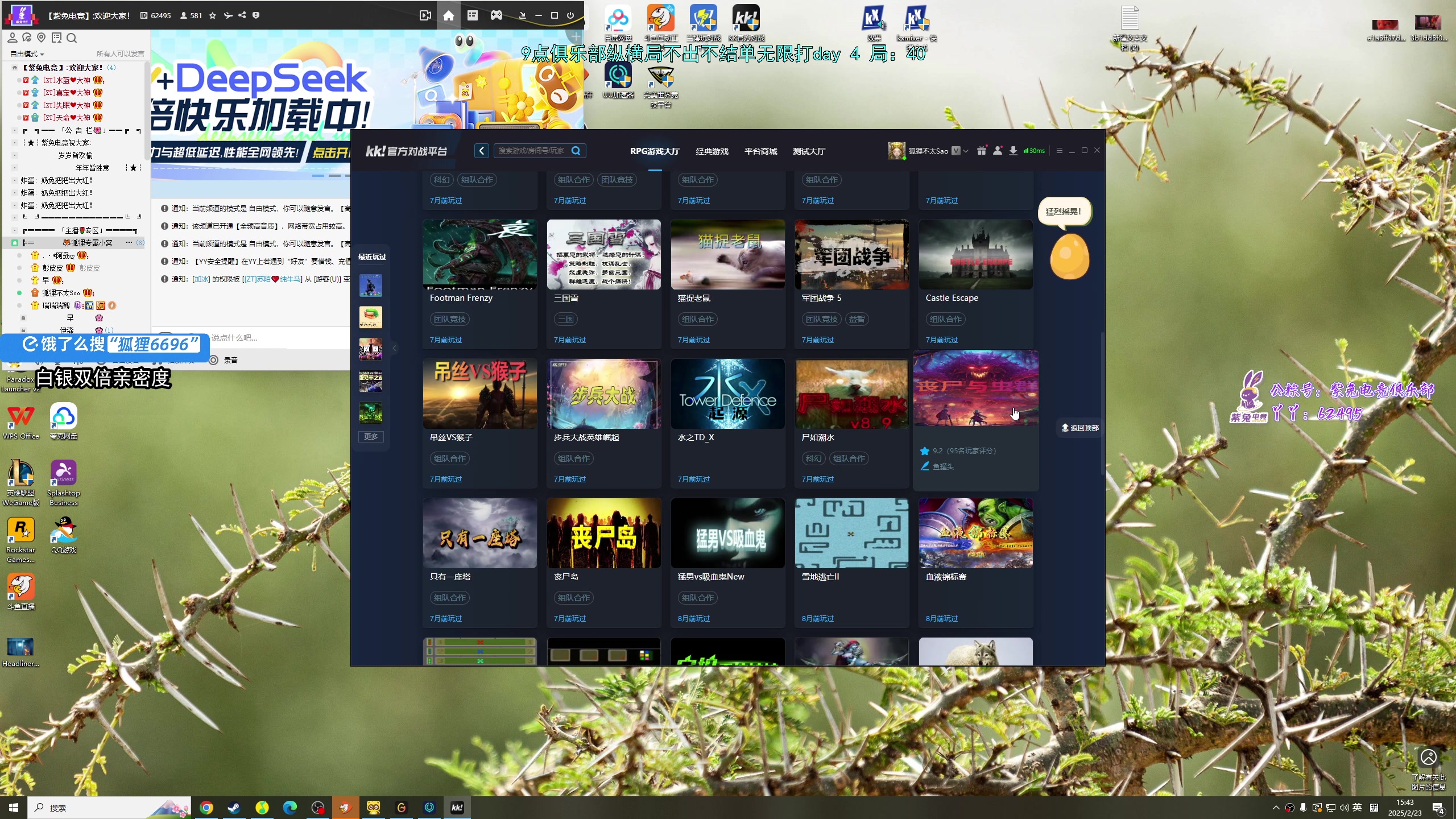This screenshot has width=1456, height=819.
Task: Click the YY chat bubble icon above channel list
Action: [x=26, y=38]
